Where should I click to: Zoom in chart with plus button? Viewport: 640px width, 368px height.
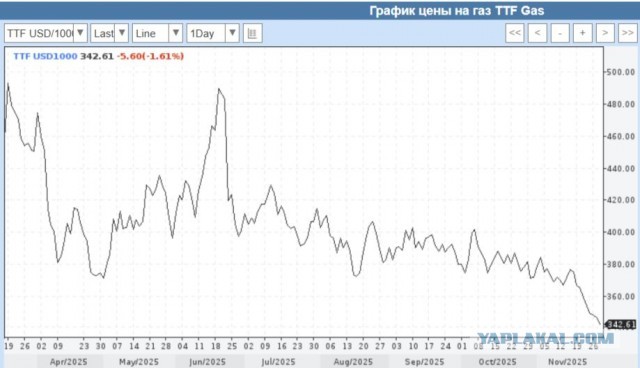(582, 33)
